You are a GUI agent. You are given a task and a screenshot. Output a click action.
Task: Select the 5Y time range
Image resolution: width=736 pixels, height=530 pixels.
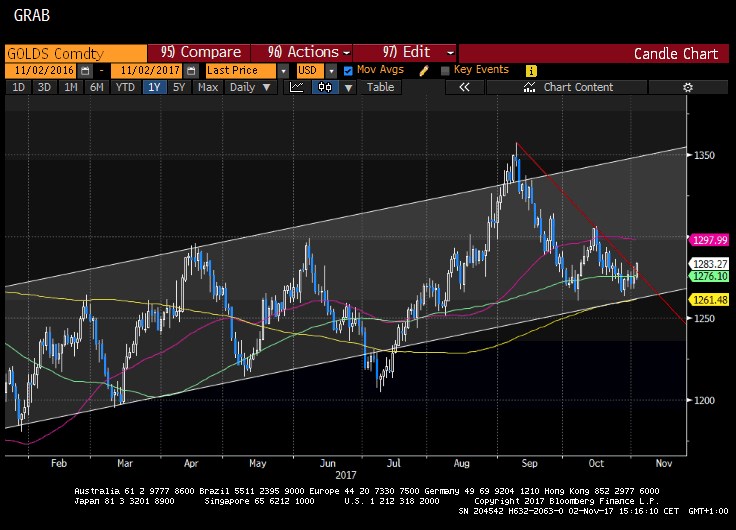coord(179,88)
